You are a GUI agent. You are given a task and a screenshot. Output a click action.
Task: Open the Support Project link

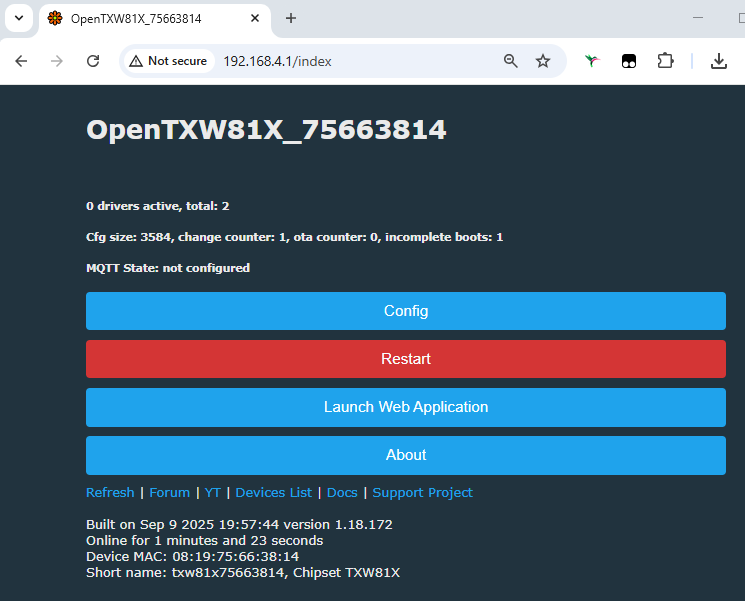[422, 493]
